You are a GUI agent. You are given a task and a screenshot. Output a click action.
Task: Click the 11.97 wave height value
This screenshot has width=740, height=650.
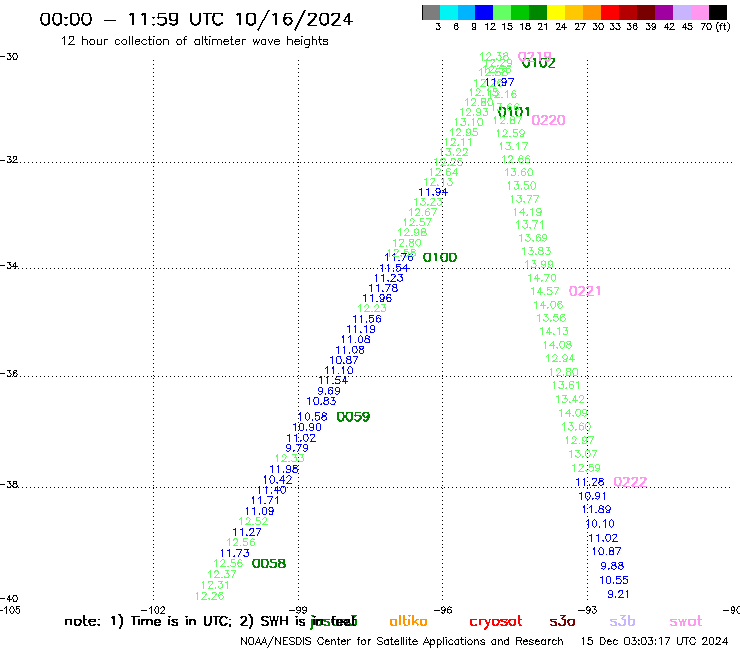click(500, 83)
